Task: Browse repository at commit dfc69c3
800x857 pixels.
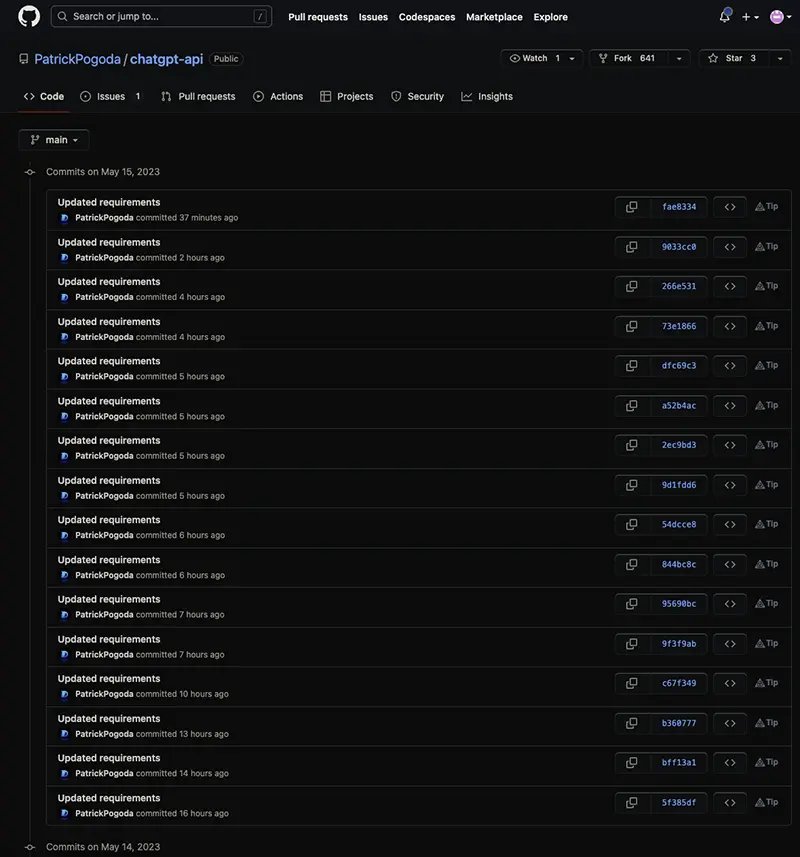Action: pyautogui.click(x=730, y=366)
